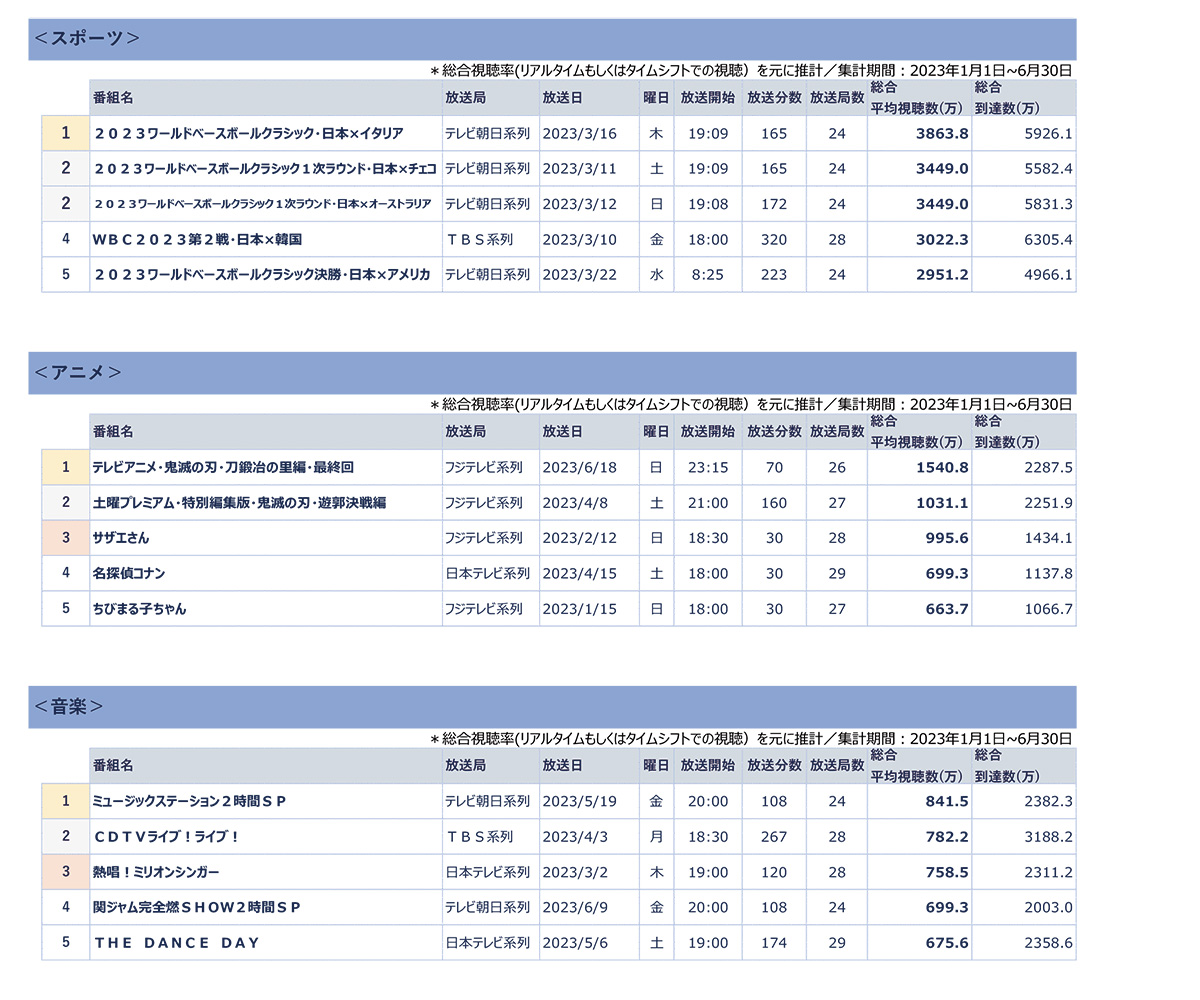Click the reach value 2358.6

pos(1049,943)
